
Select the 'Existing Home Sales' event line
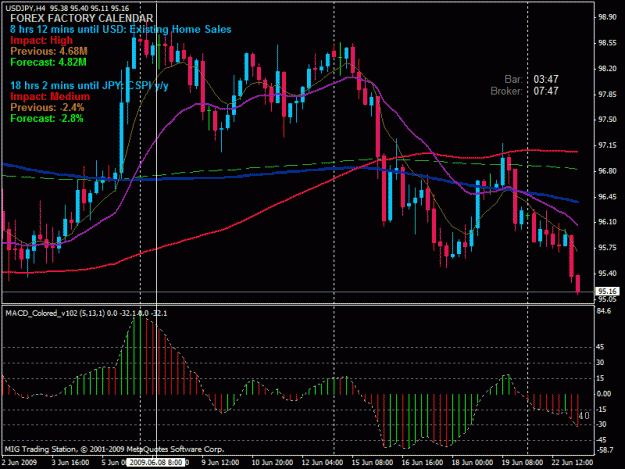(x=121, y=29)
